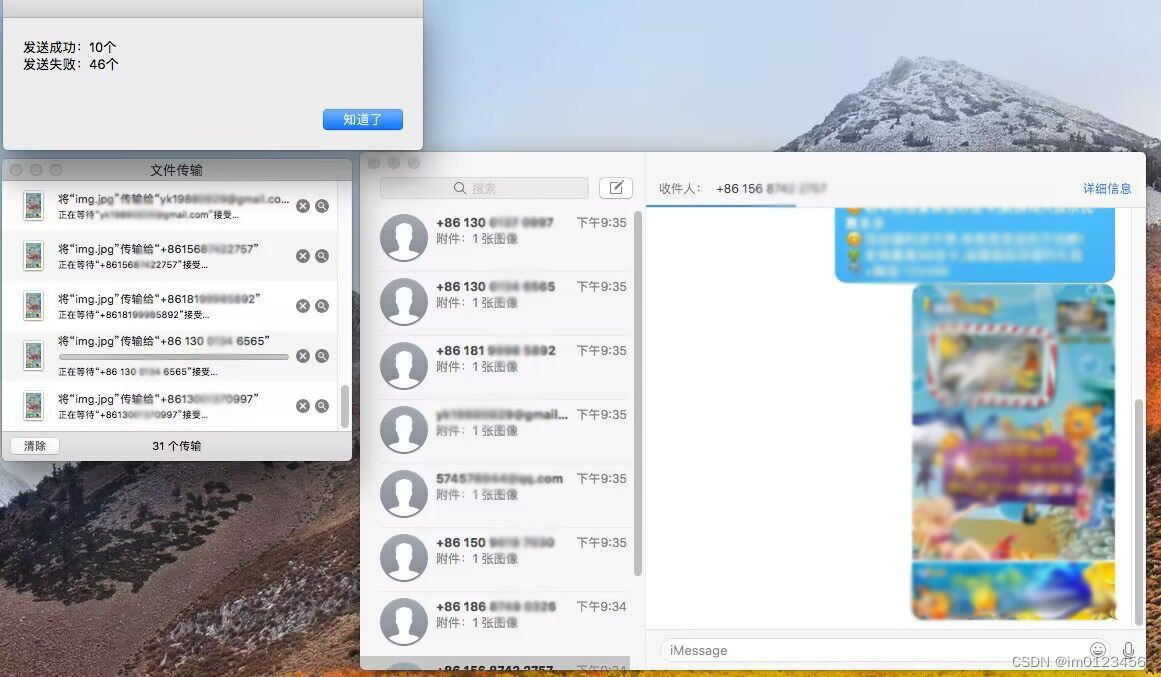This screenshot has width=1161, height=677.
Task: Click the progress bar of +86 130 6565 transfer
Action: [x=174, y=357]
